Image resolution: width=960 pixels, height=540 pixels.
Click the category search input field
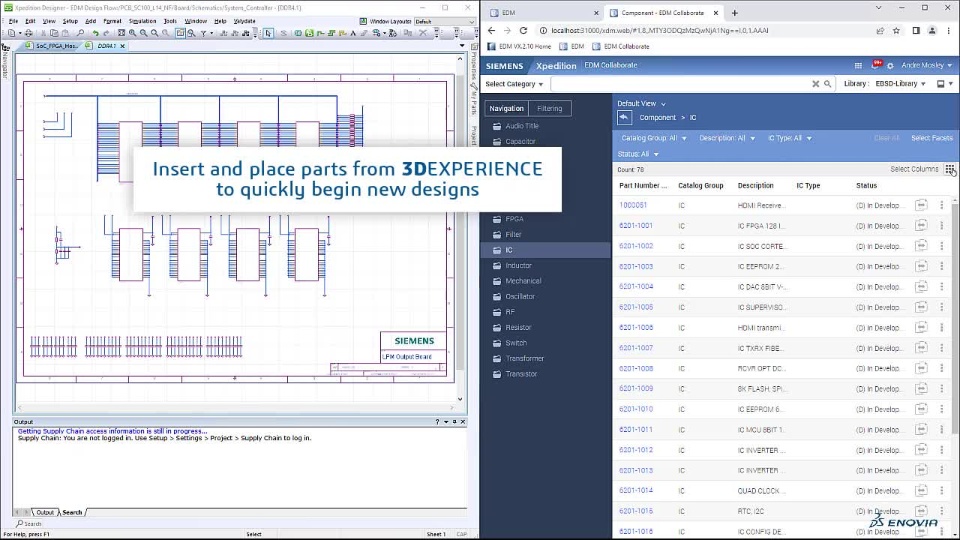coord(680,84)
